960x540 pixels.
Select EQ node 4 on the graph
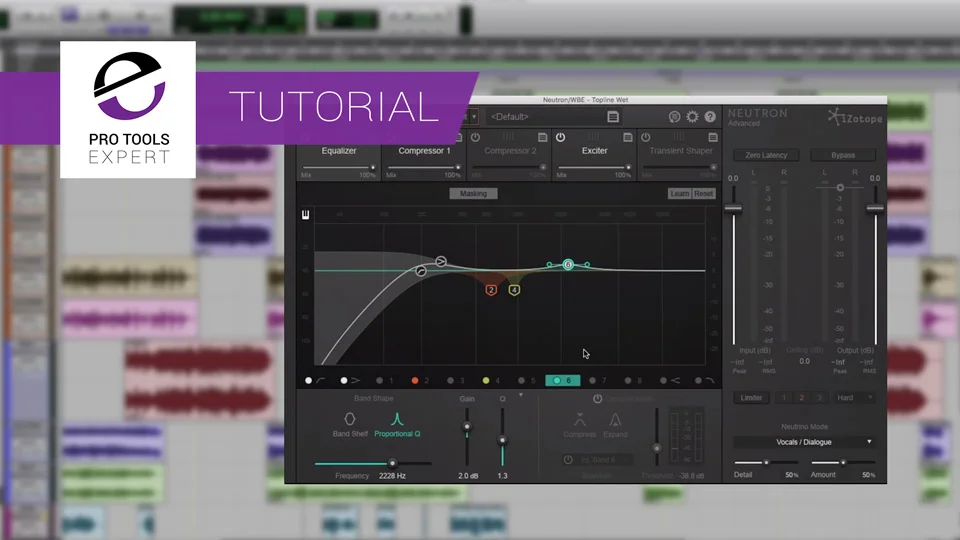point(514,290)
